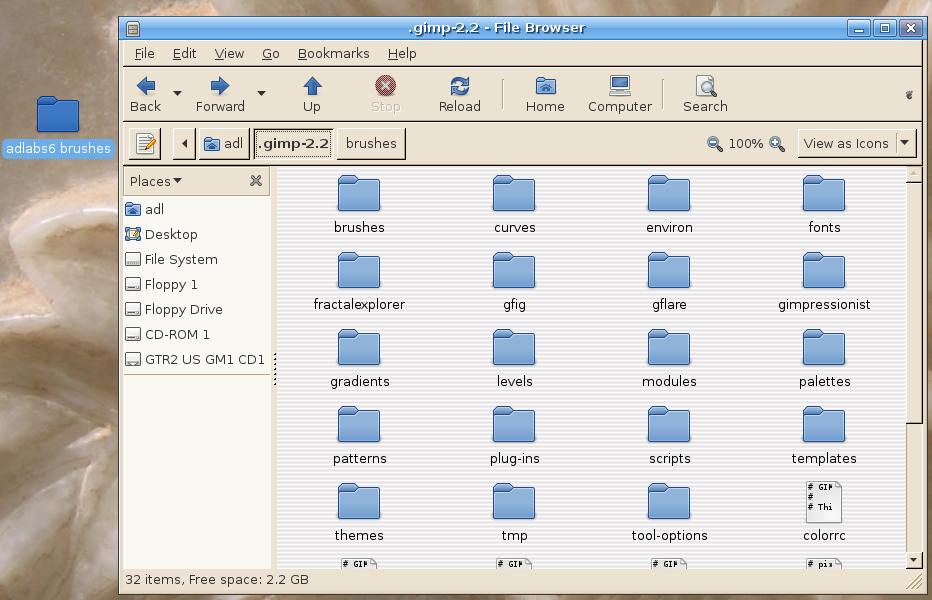932x600 pixels.
Task: Reset zoom via 100% label
Action: [x=745, y=144]
